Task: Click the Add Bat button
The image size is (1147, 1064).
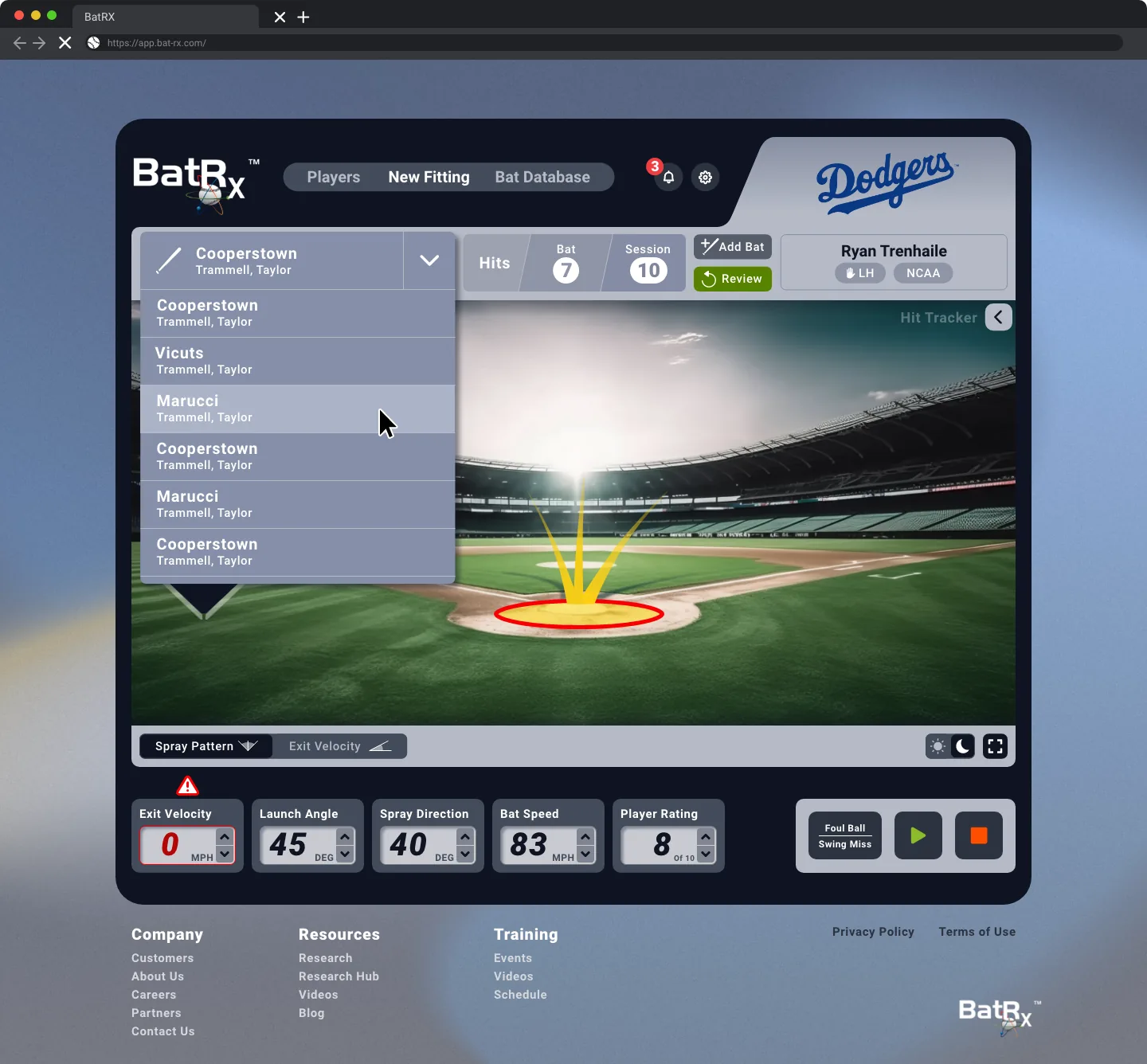Action: (733, 247)
